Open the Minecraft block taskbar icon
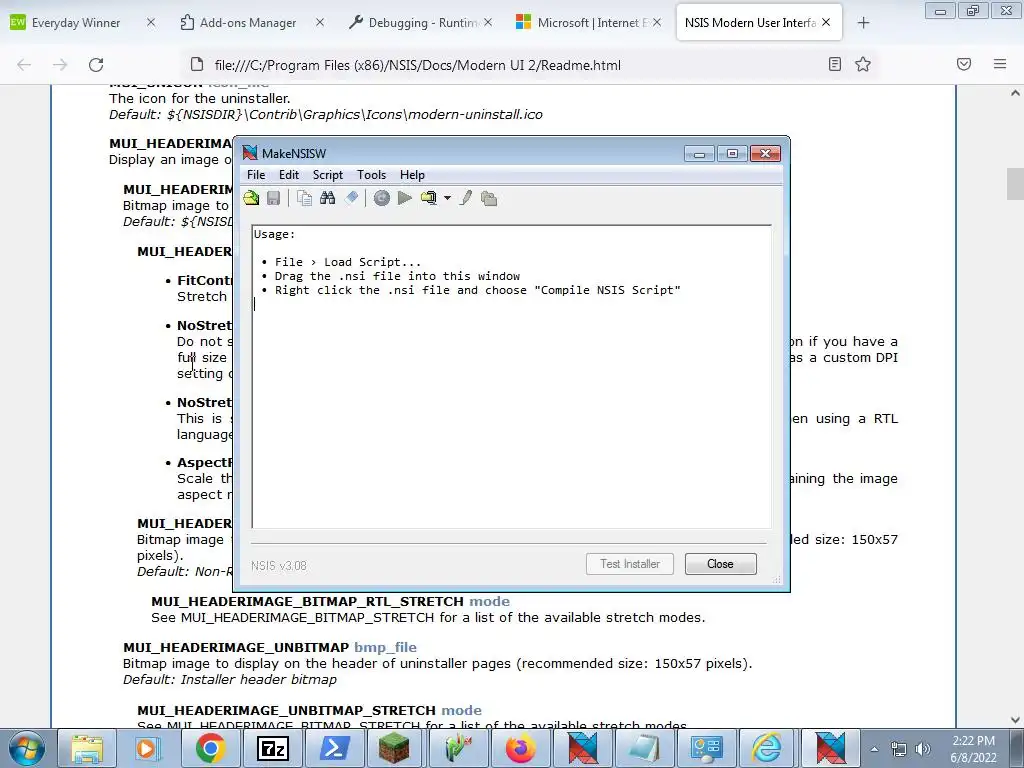Viewport: 1024px width, 768px height. click(395, 748)
